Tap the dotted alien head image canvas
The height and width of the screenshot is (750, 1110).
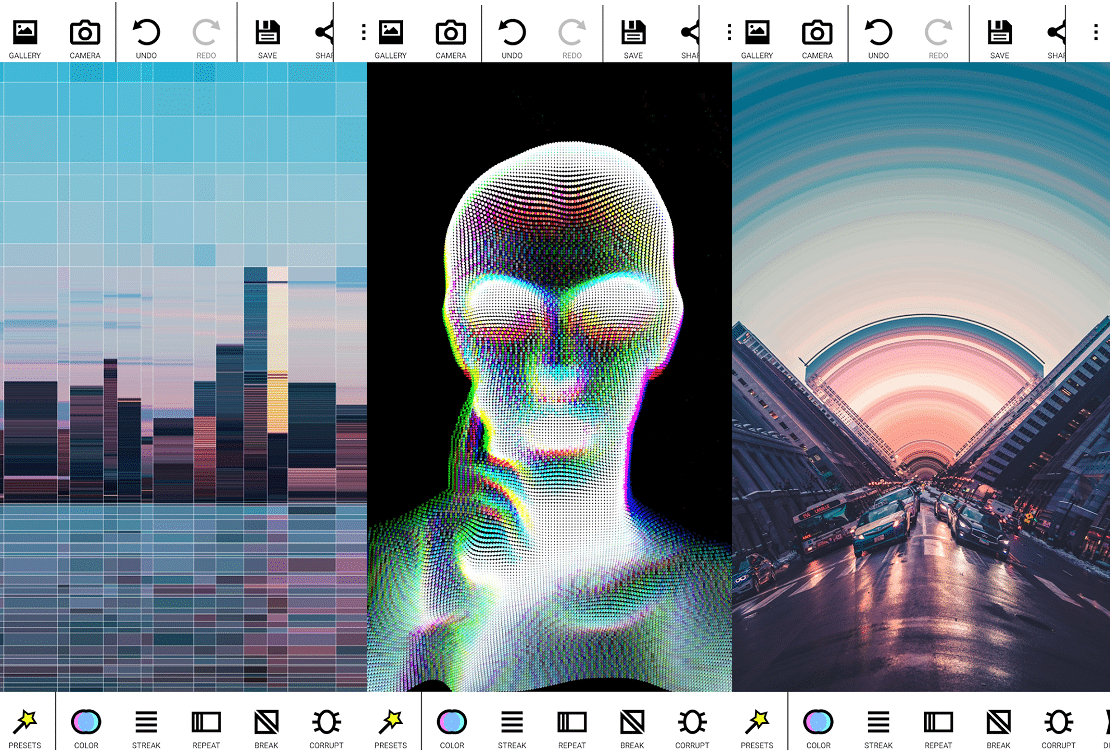pos(549,377)
